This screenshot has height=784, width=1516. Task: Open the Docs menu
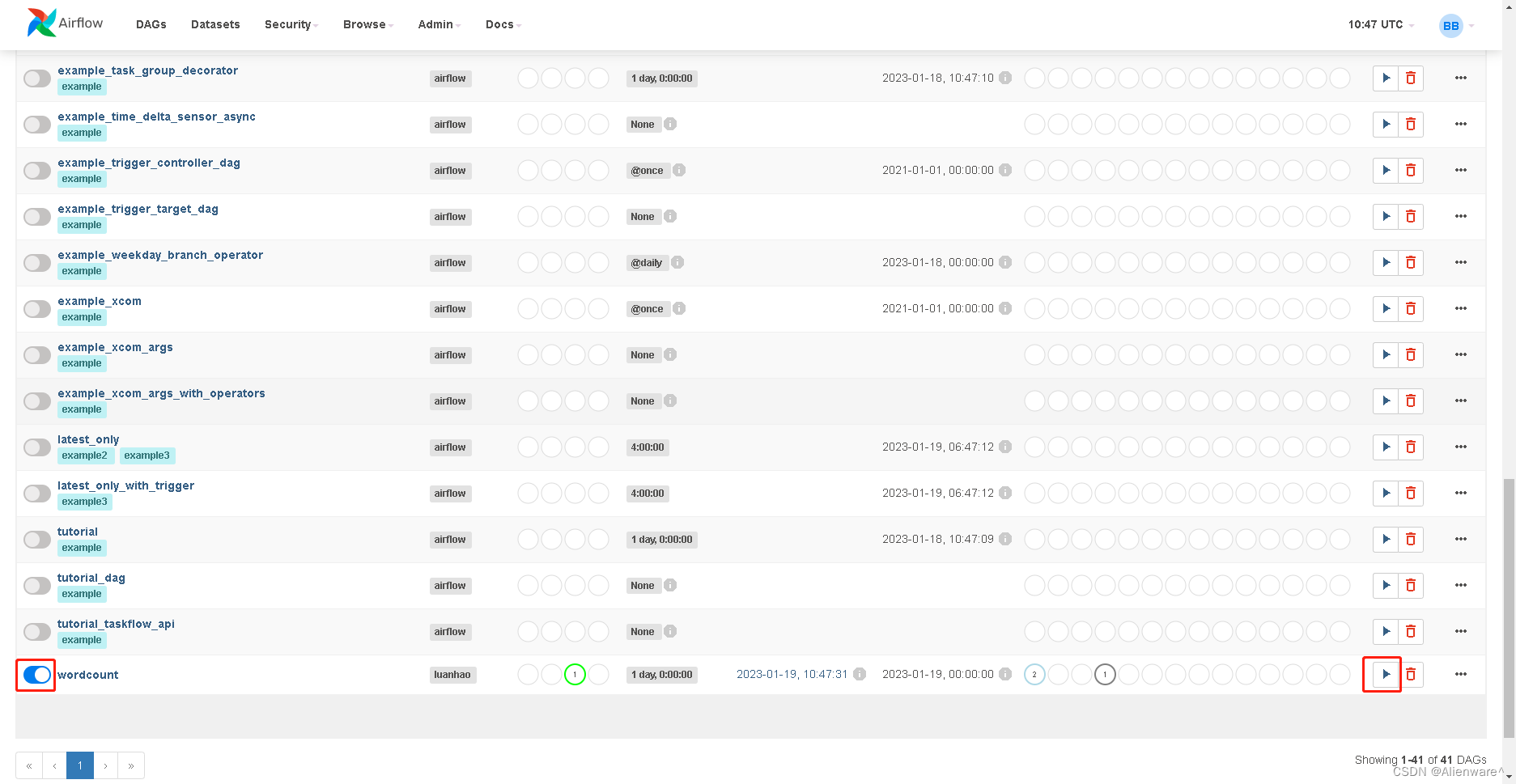click(502, 24)
